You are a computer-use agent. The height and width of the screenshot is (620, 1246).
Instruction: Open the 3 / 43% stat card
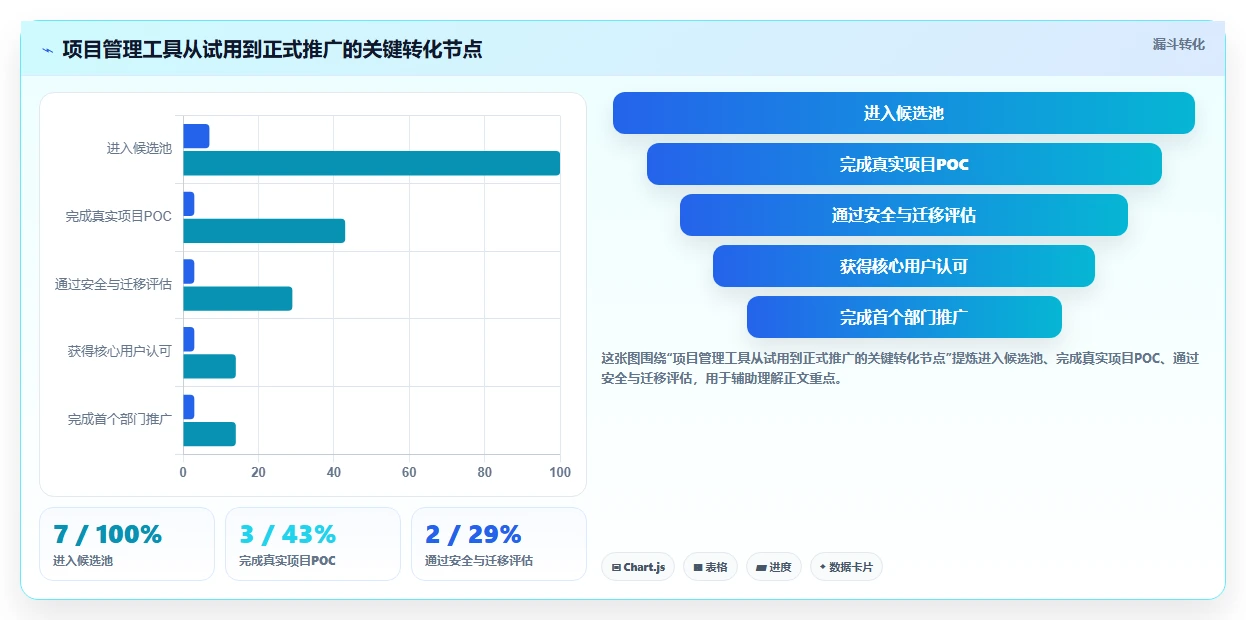pyautogui.click(x=313, y=544)
